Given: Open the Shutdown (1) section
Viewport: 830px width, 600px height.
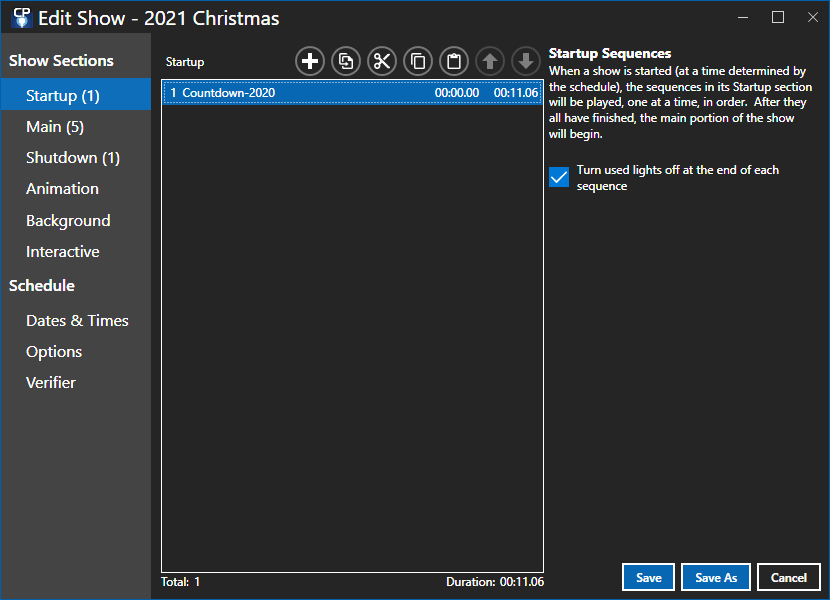Looking at the screenshot, I should (x=76, y=158).
